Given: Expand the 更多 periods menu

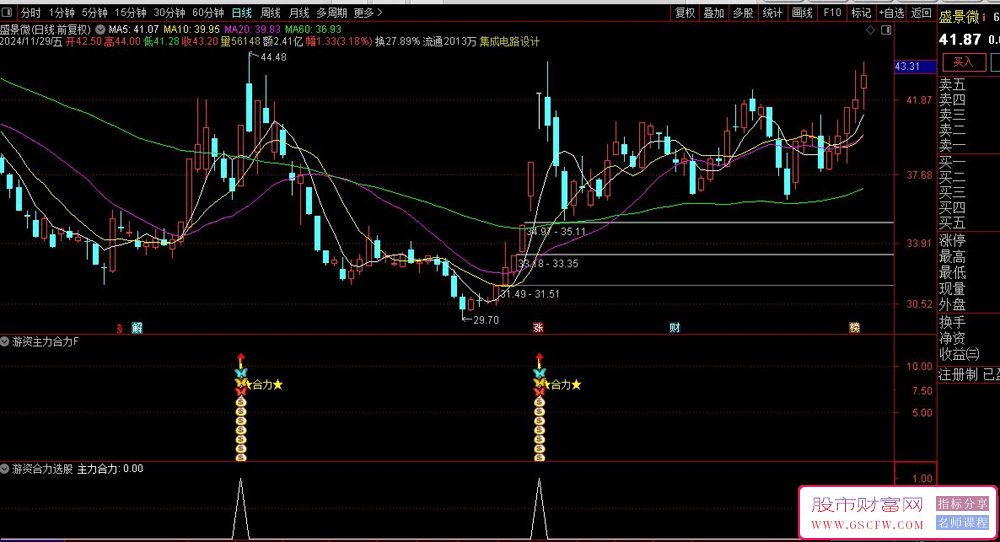Looking at the screenshot, I should pos(368,13).
